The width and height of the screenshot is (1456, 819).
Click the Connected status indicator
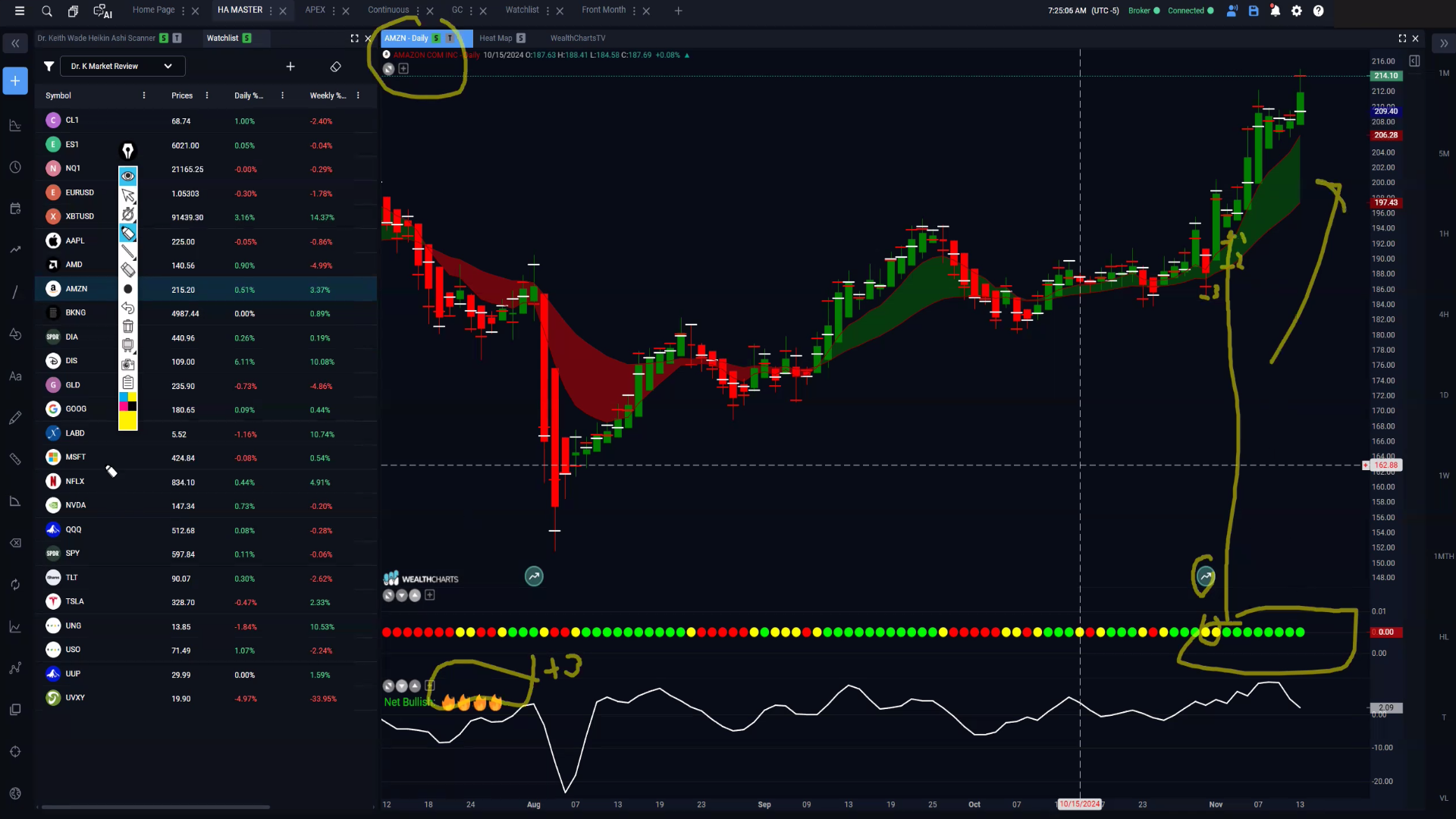pos(1191,11)
